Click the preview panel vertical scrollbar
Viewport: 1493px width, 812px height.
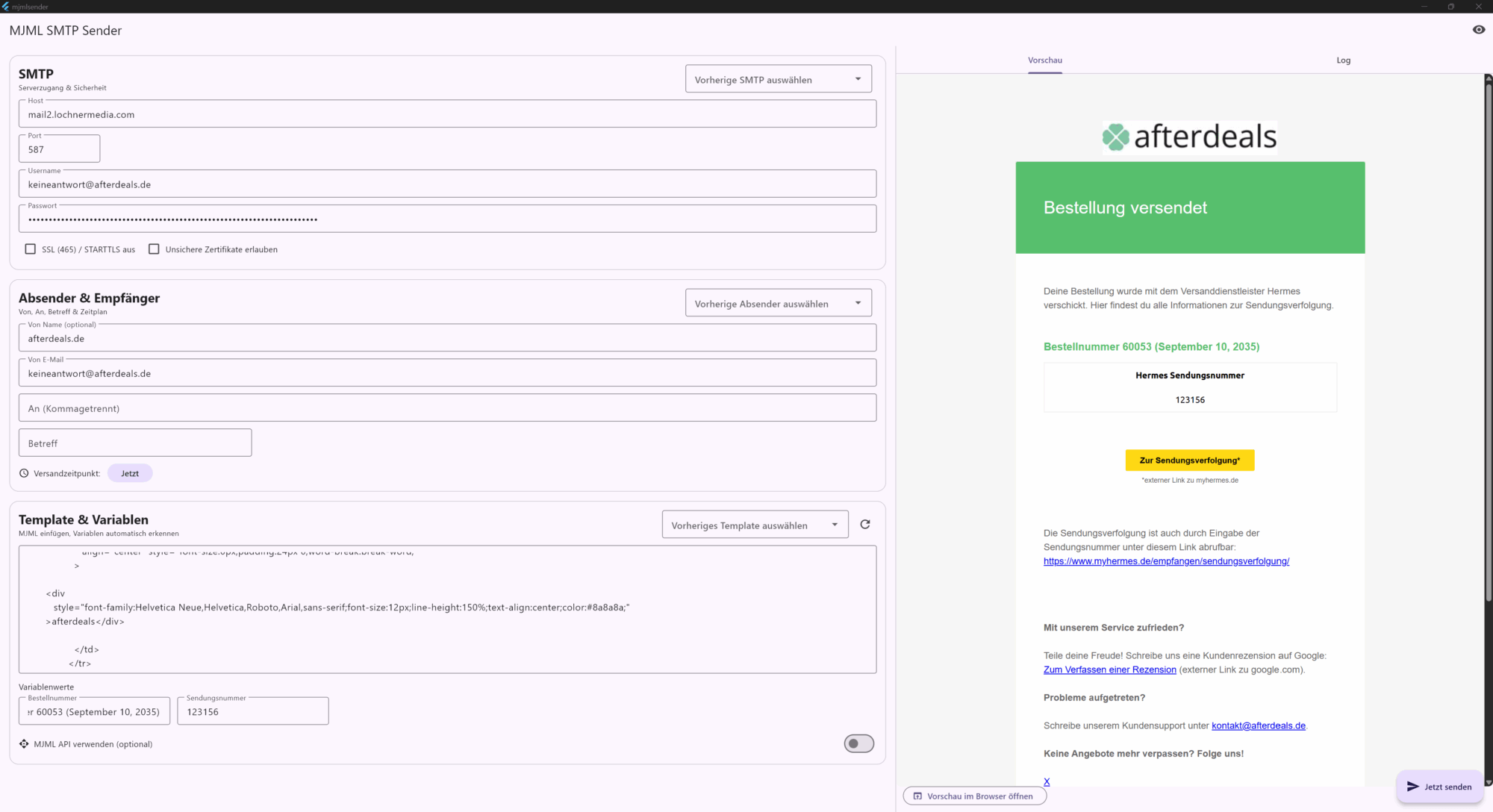tap(1487, 336)
